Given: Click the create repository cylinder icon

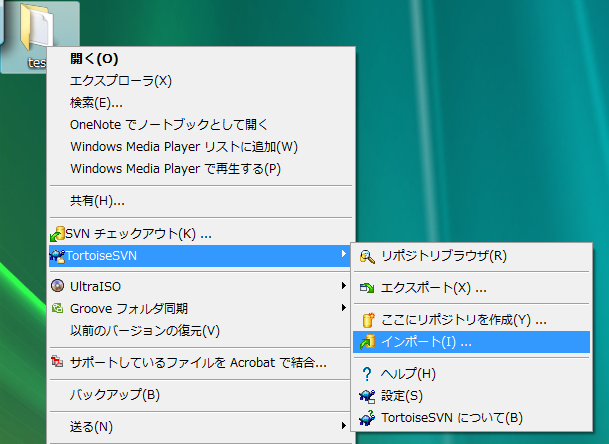Looking at the screenshot, I should point(368,320).
